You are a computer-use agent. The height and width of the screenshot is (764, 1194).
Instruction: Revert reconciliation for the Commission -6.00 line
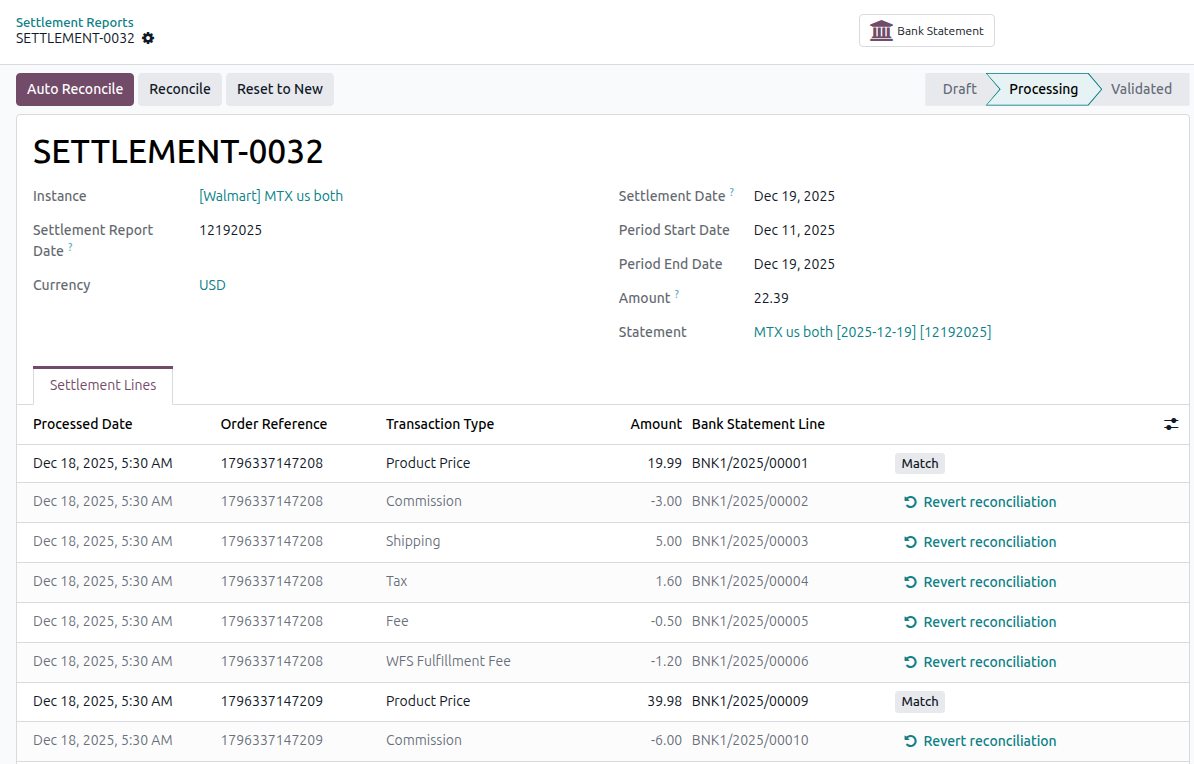point(980,741)
